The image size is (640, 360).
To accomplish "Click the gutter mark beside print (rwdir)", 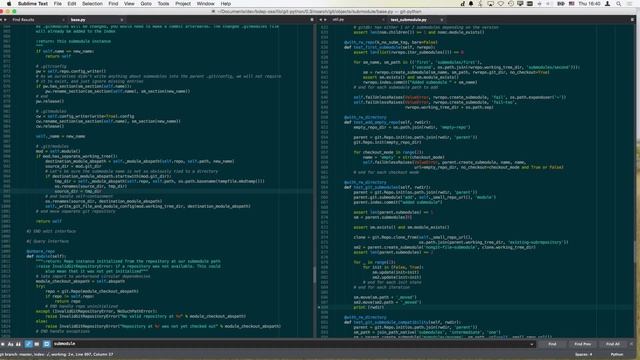I will tap(319, 307).
